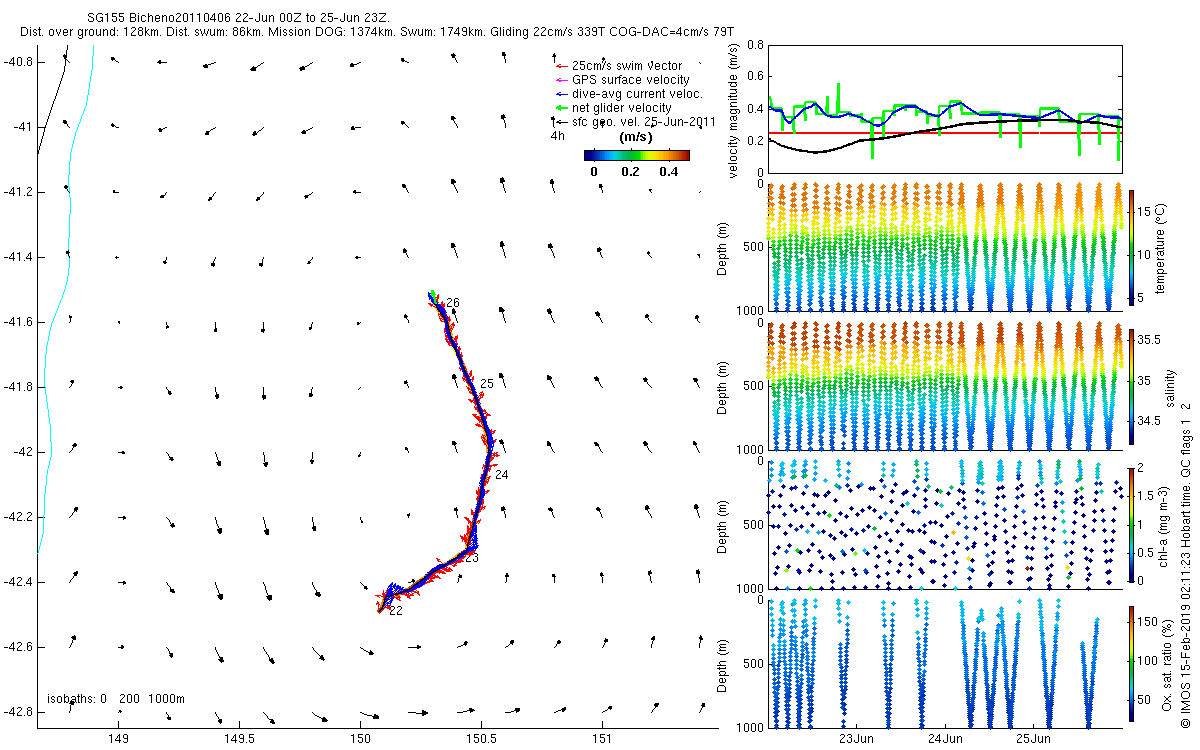This screenshot has height=750, width=1200.
Task: Click the 0.8 tick on the velocity magnitude axis
Action: 755,45
